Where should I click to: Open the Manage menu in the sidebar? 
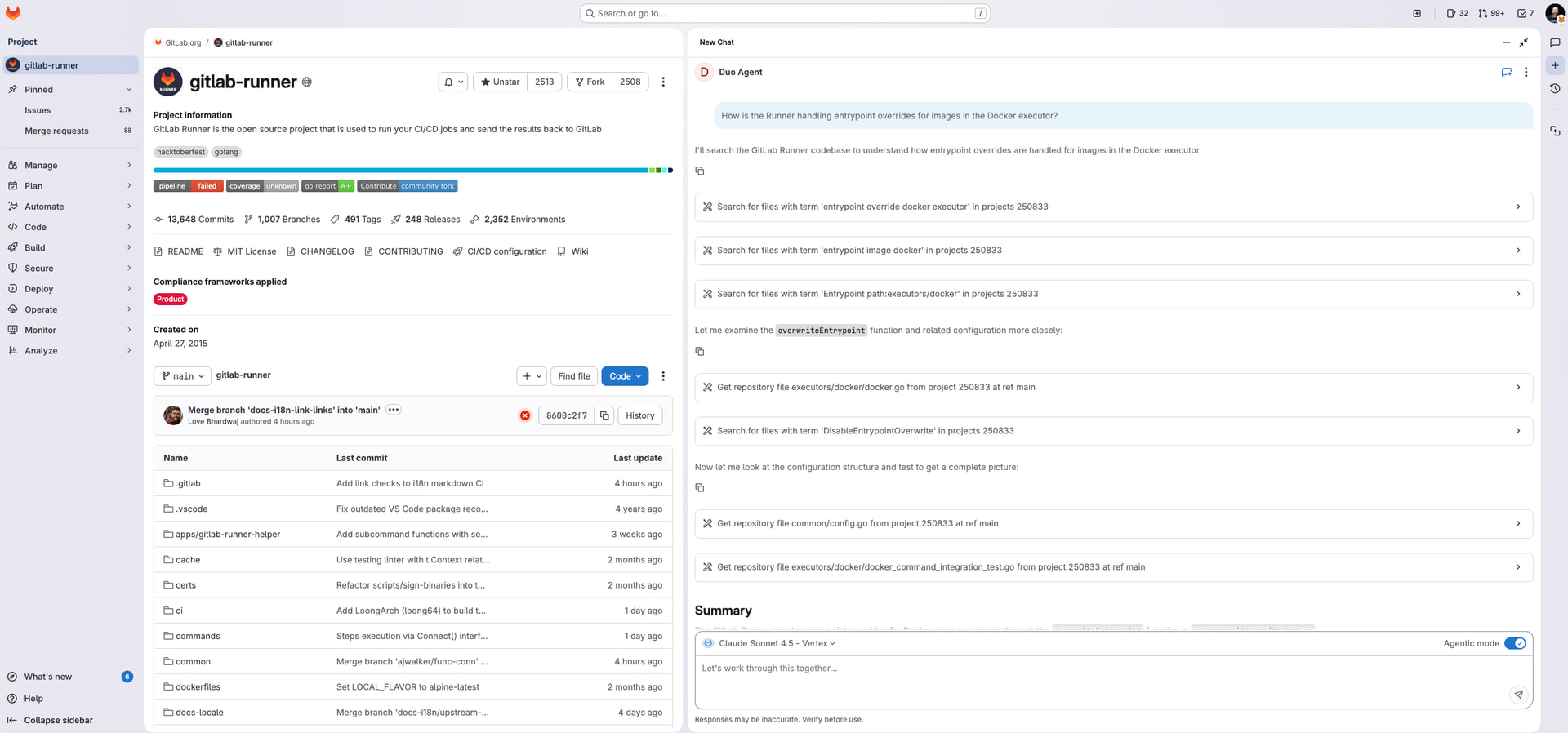[x=69, y=166]
